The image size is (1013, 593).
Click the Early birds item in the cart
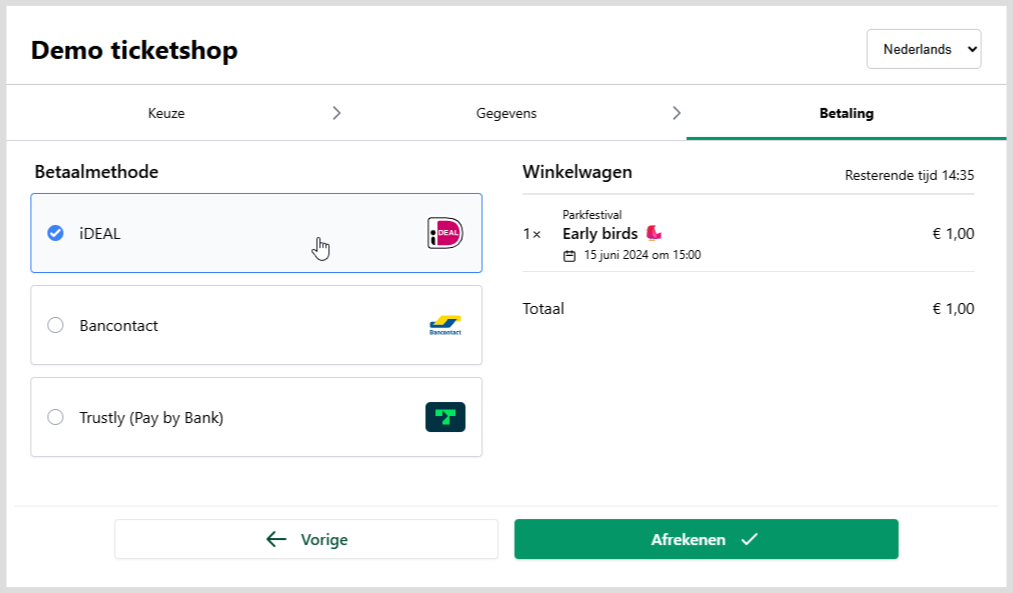click(x=600, y=233)
